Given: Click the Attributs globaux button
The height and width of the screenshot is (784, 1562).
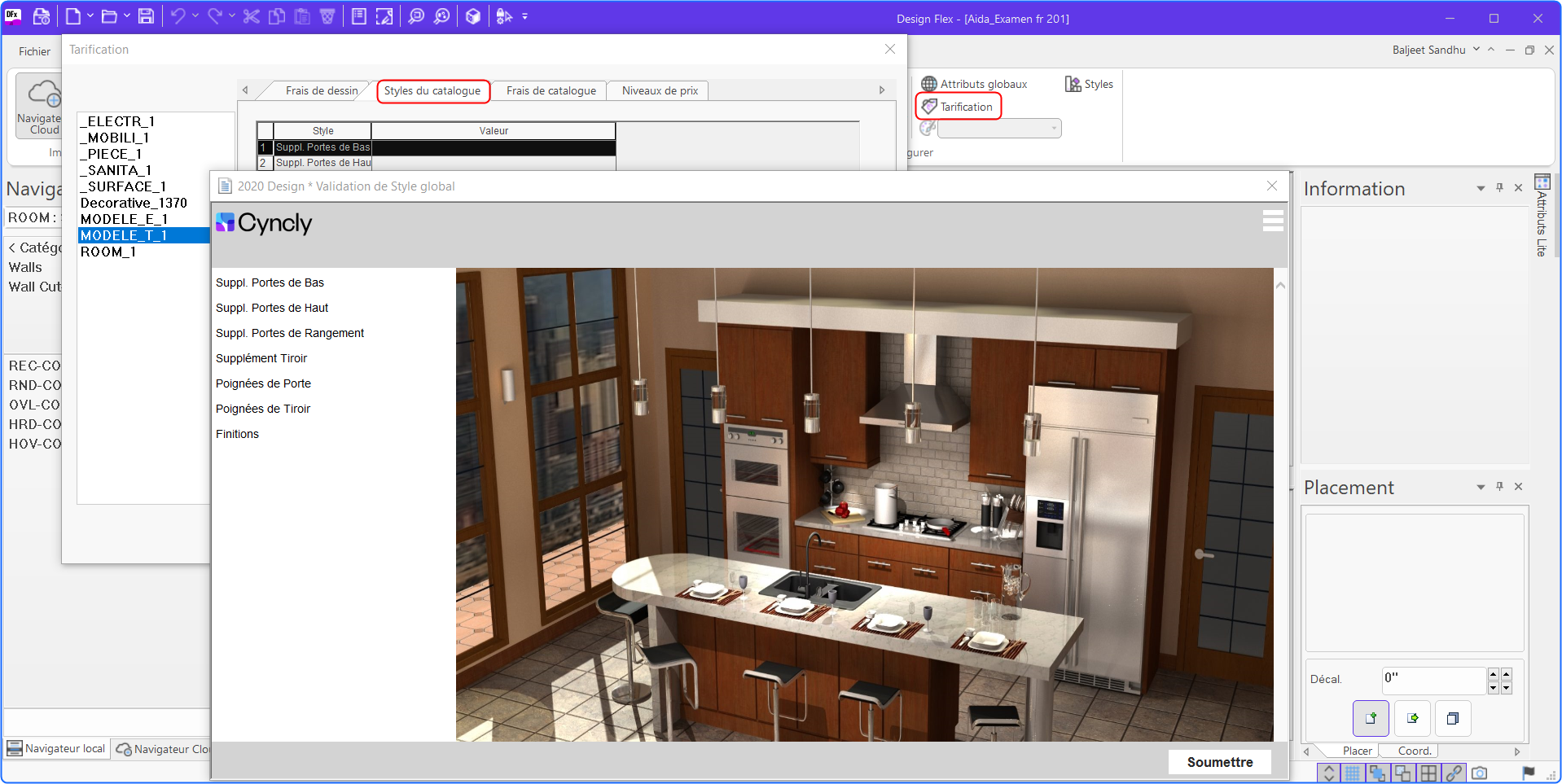Looking at the screenshot, I should [974, 84].
